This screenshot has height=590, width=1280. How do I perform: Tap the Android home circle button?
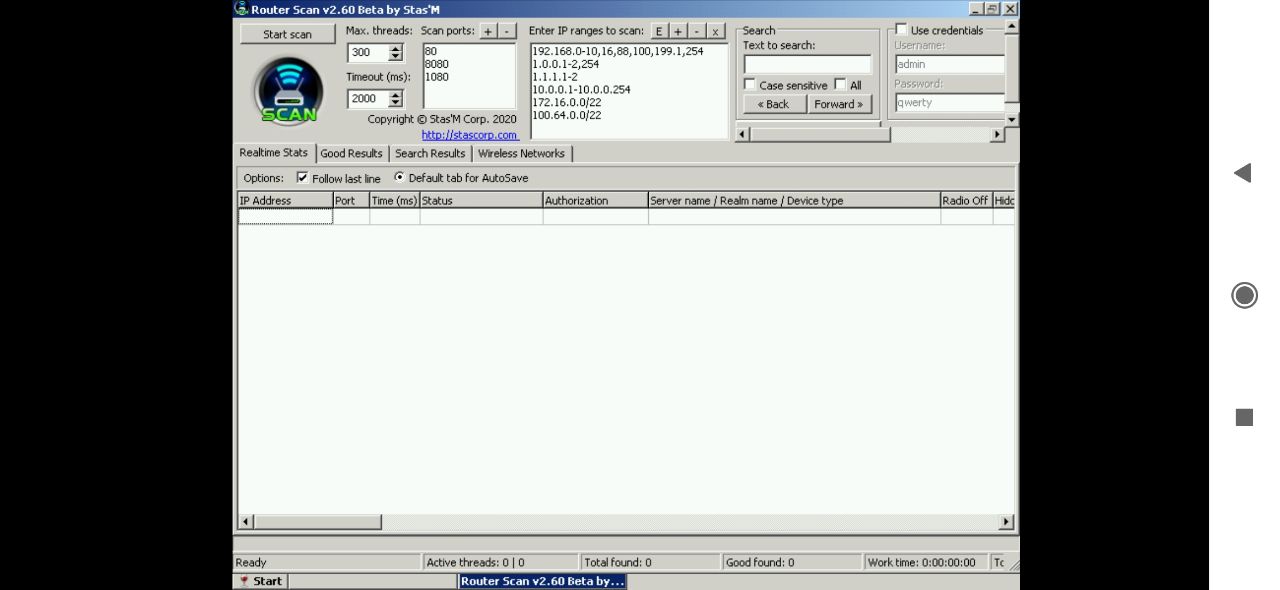[x=1244, y=295]
